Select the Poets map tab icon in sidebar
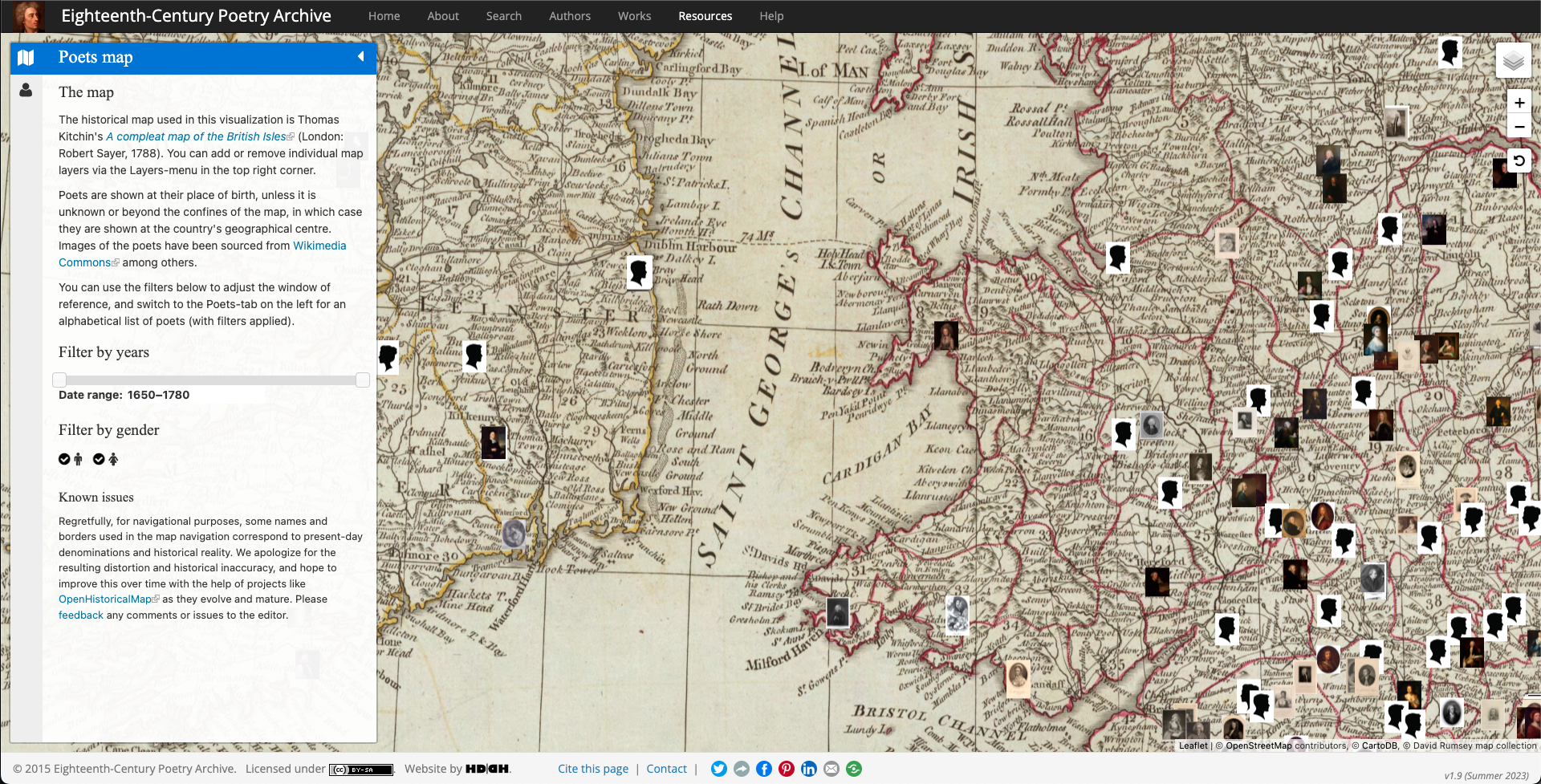Screen dimensions: 1541x784 [x=26, y=58]
